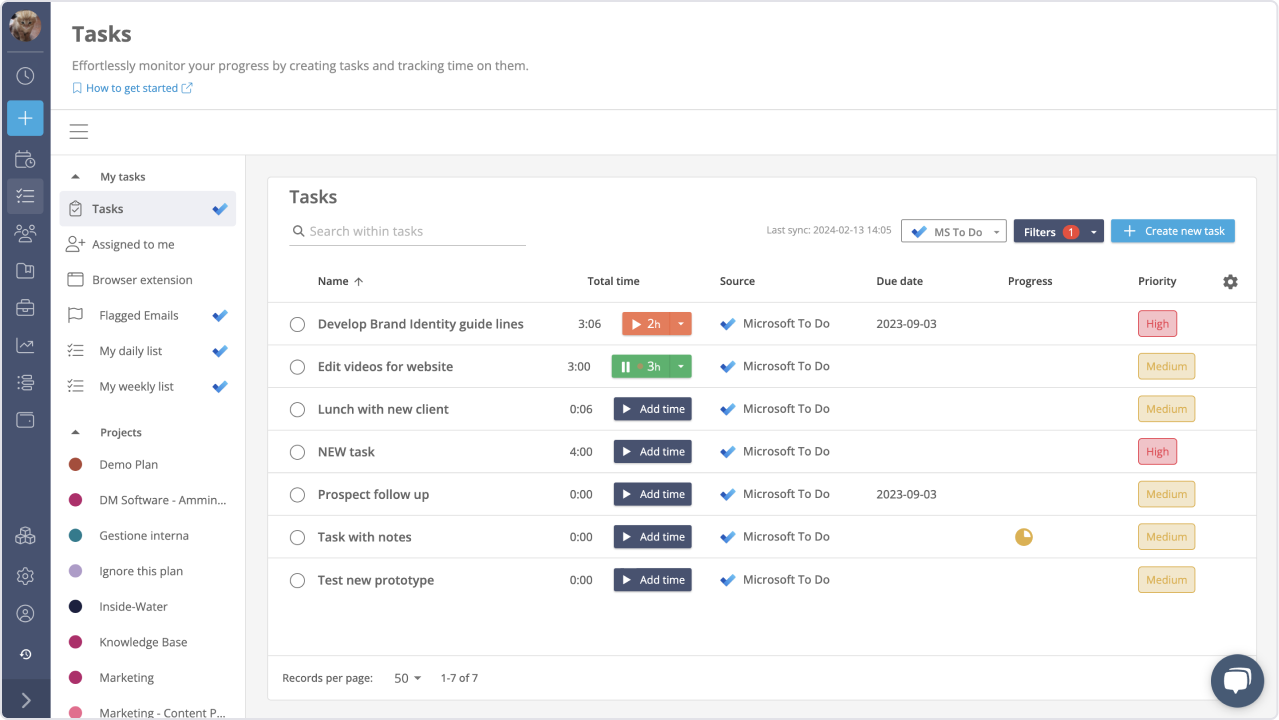
Task: Open the How to get started link
Action: pos(132,88)
